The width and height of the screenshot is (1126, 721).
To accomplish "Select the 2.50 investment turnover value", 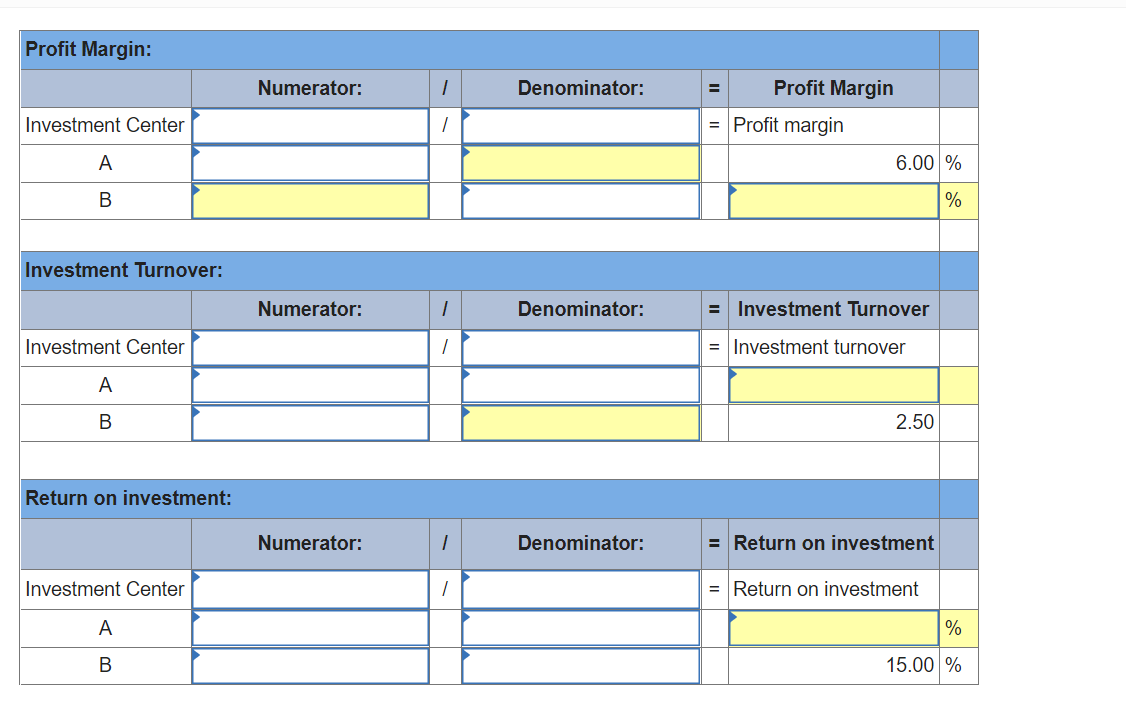I will pos(915,422).
